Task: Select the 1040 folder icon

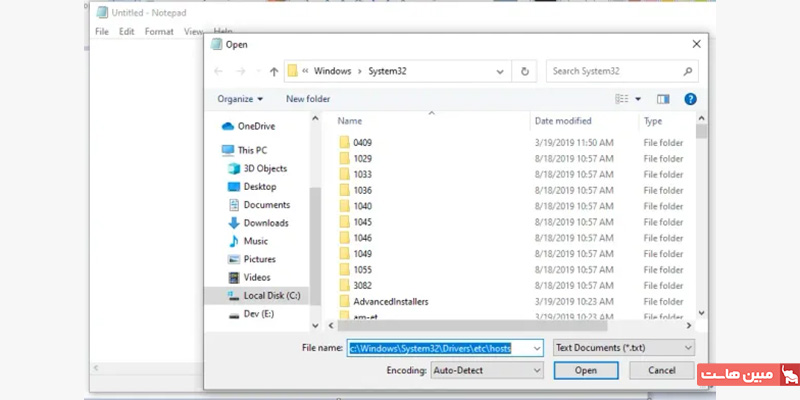Action: 345,206
